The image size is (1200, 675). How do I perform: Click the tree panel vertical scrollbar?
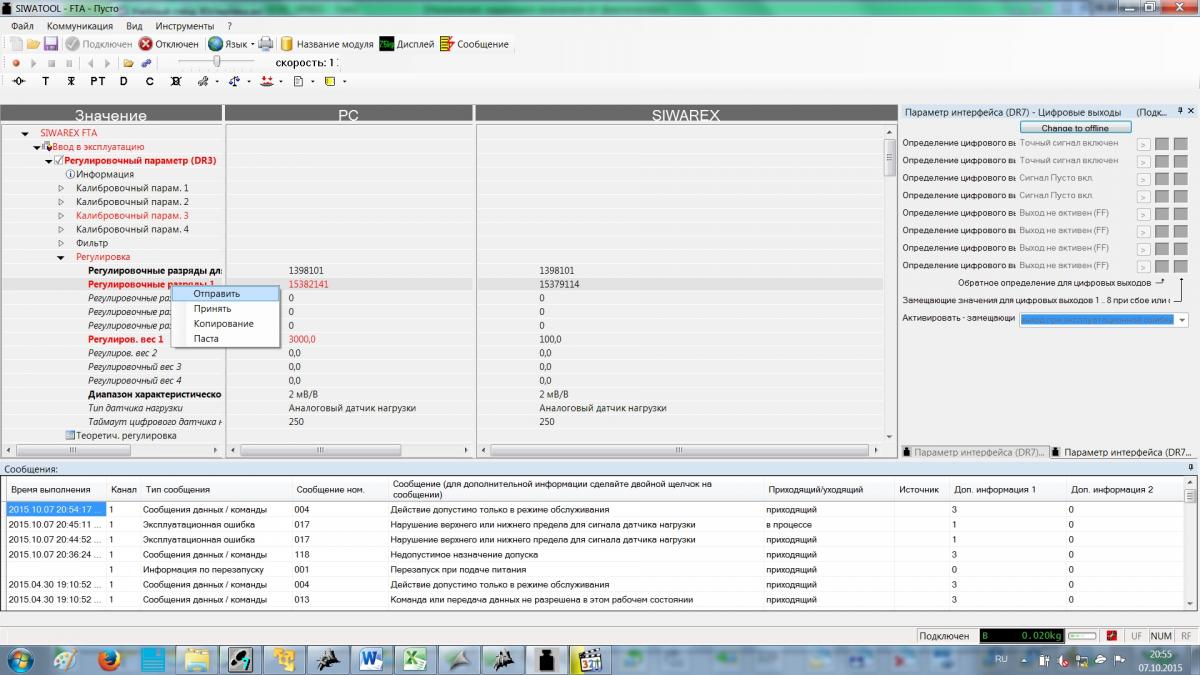pos(889,286)
